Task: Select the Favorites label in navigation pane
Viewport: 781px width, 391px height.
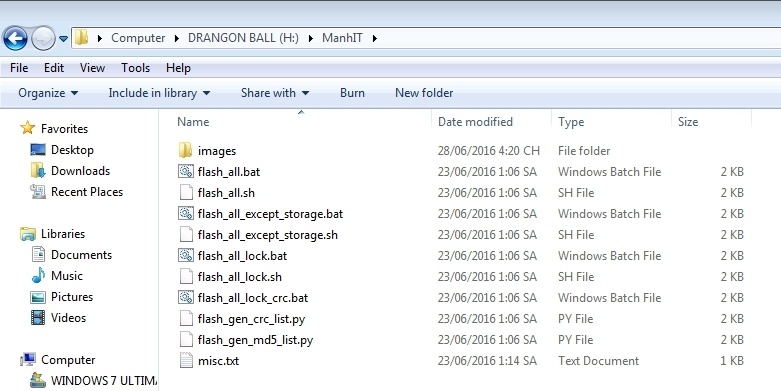Action: coord(64,129)
